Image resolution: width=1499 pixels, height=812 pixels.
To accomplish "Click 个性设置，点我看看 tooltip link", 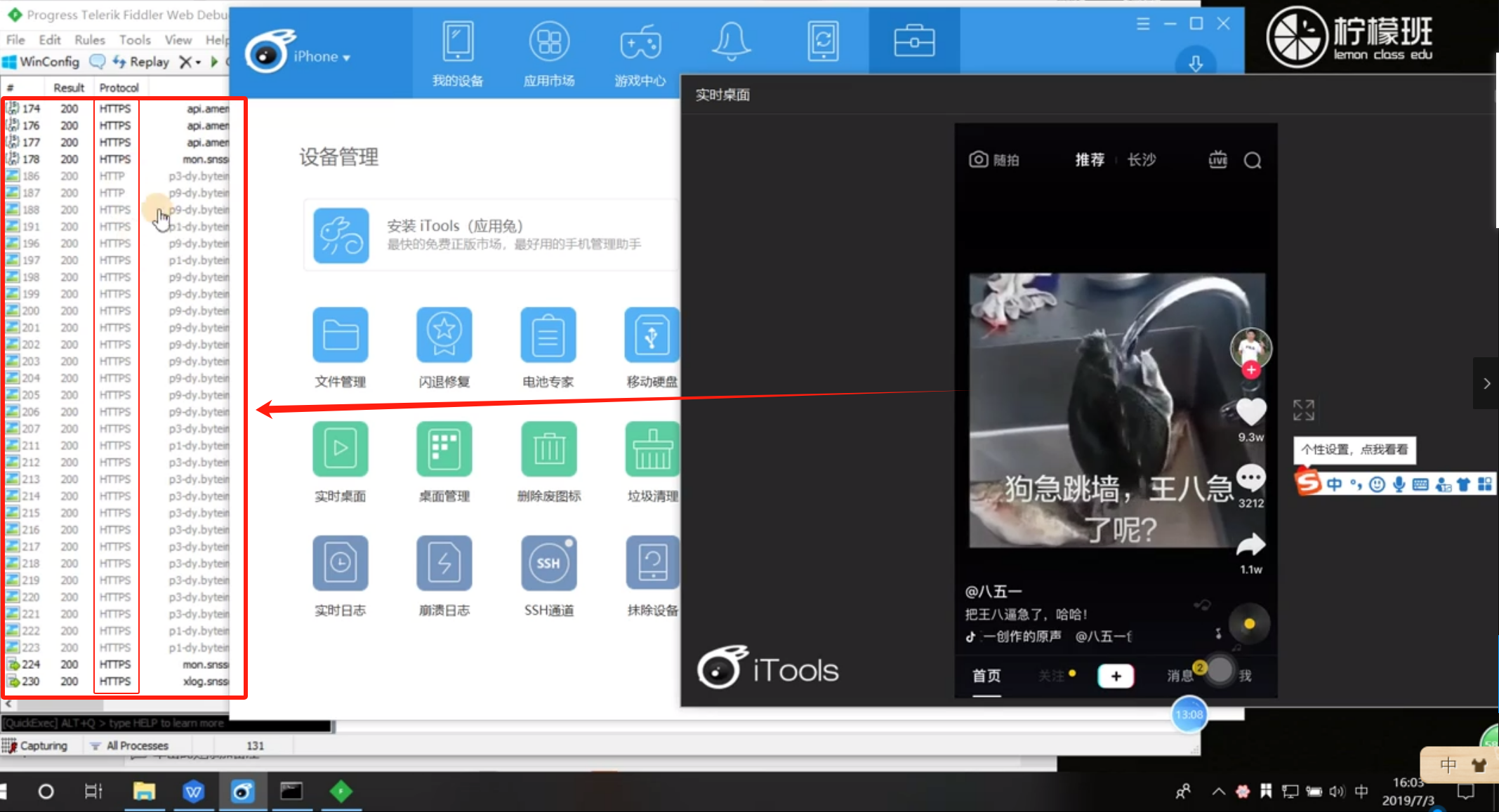I will 1354,449.
